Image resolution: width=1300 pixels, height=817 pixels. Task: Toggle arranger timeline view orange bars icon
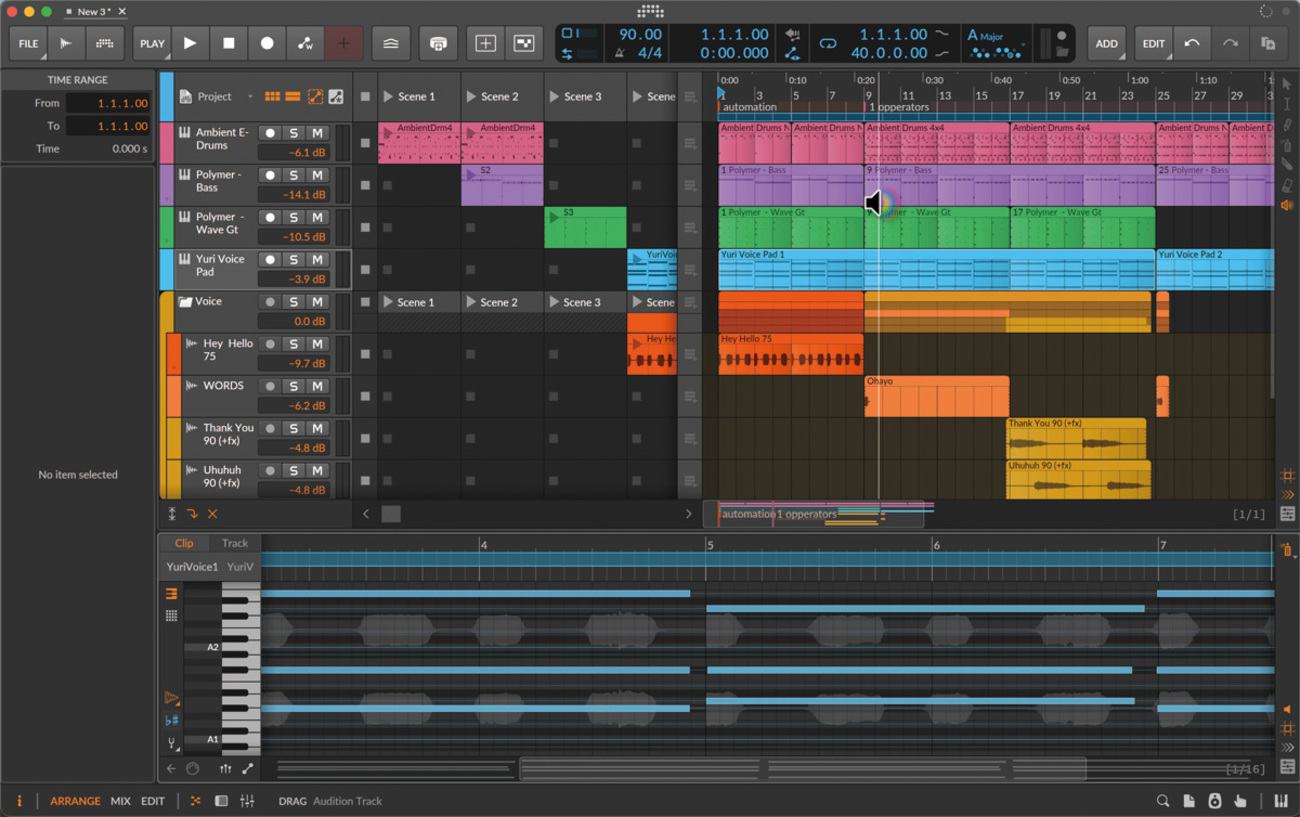click(x=293, y=97)
